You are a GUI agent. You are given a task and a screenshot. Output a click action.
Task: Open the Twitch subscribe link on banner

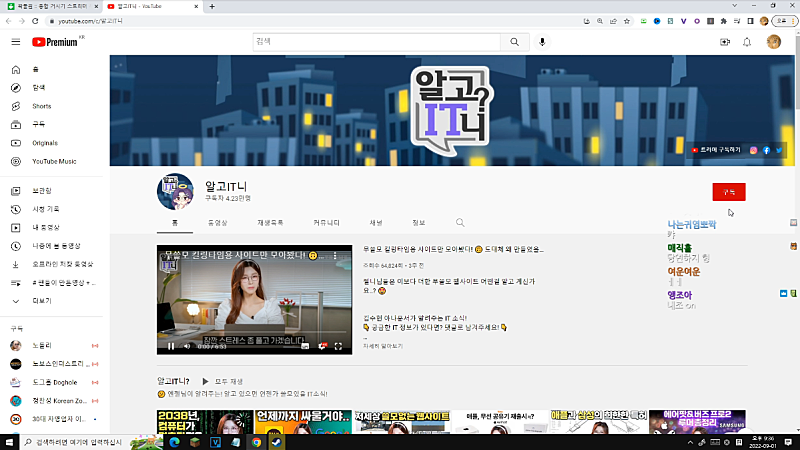coord(716,150)
